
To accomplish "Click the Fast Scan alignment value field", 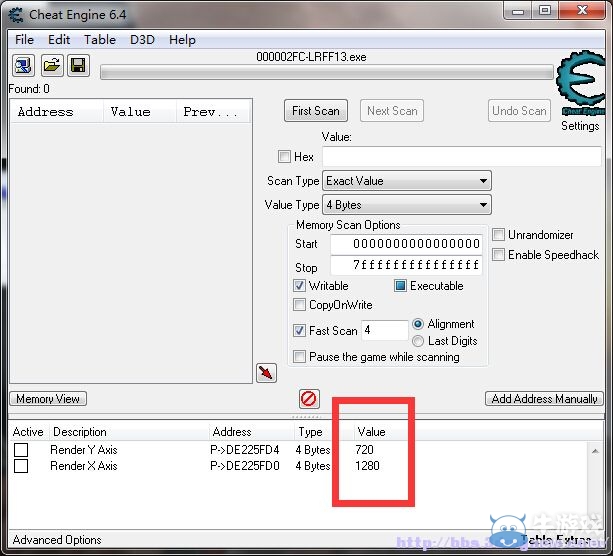I will (x=385, y=330).
